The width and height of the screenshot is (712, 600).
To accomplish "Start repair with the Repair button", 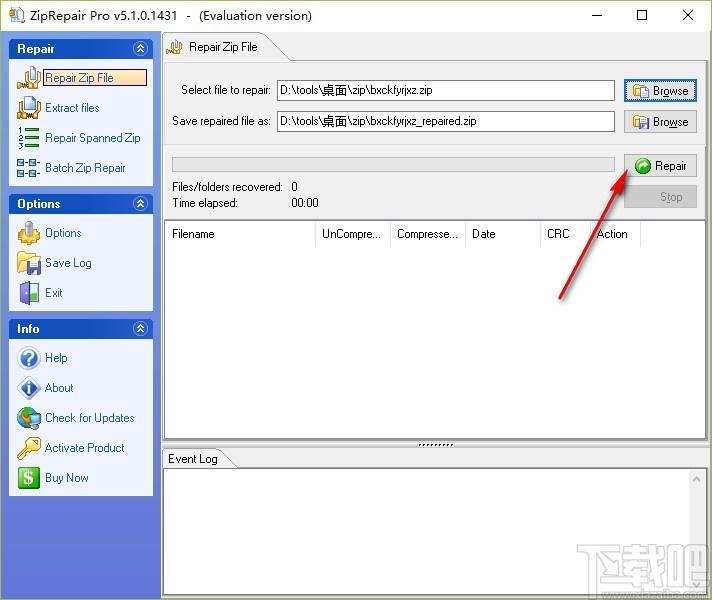I will [x=660, y=166].
